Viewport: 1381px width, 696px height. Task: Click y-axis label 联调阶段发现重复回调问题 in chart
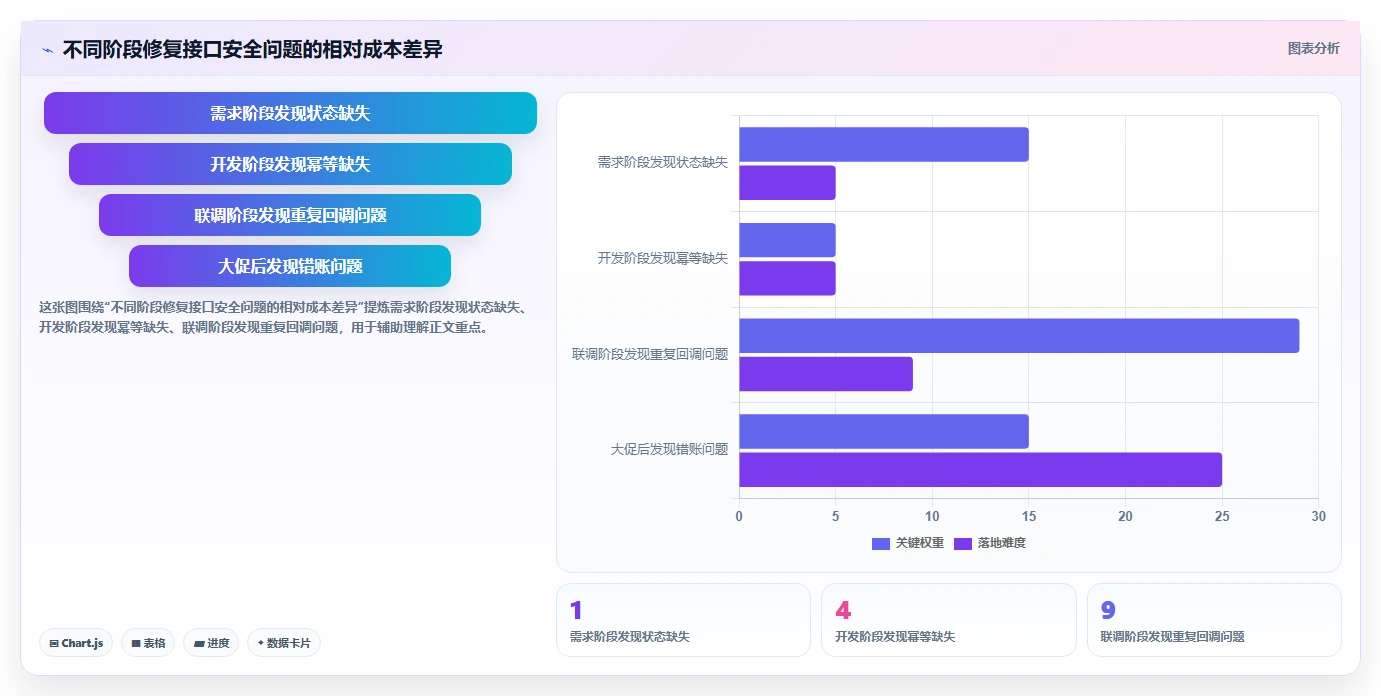point(650,354)
